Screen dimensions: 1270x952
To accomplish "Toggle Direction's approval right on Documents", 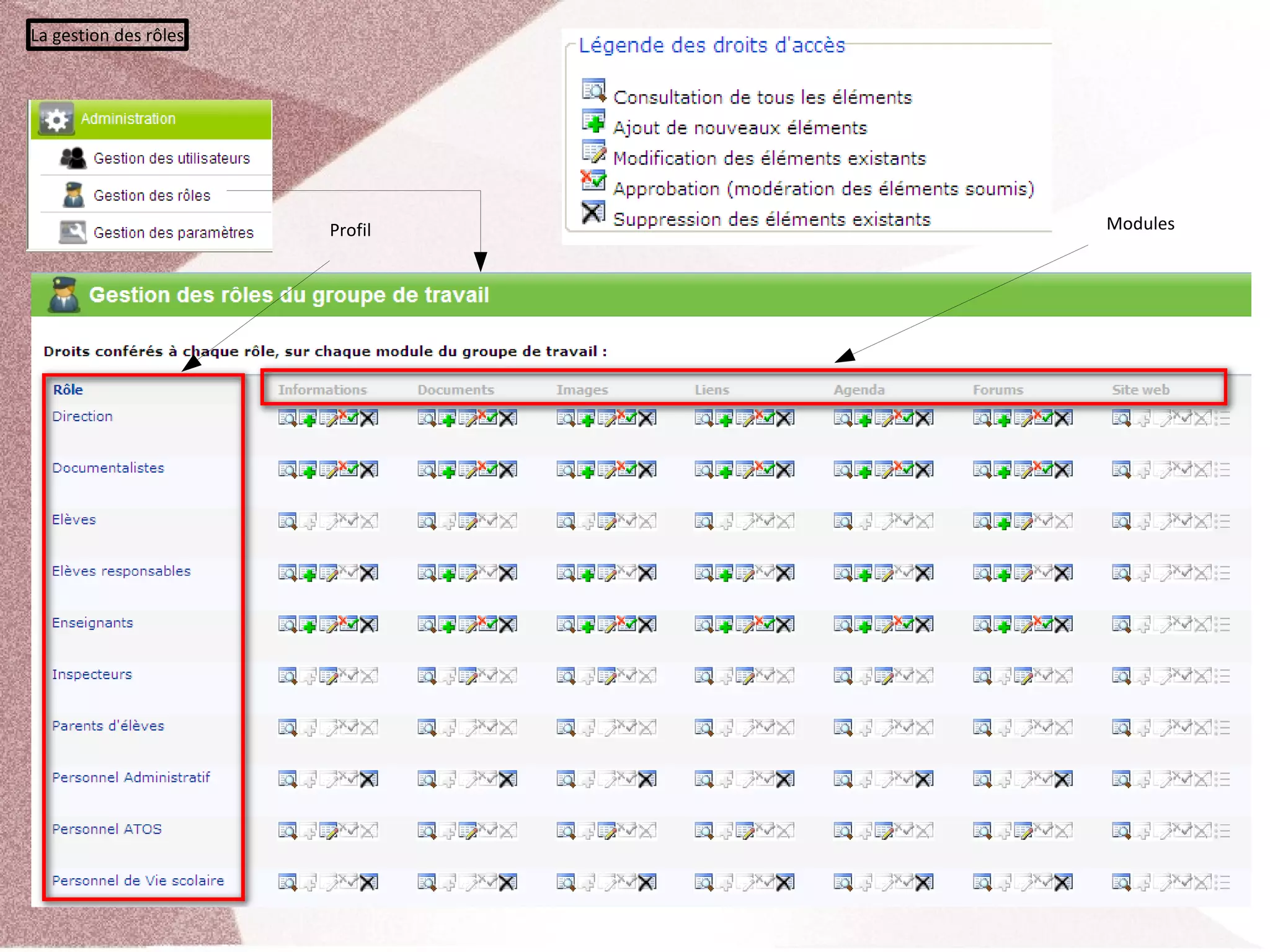I will [487, 419].
